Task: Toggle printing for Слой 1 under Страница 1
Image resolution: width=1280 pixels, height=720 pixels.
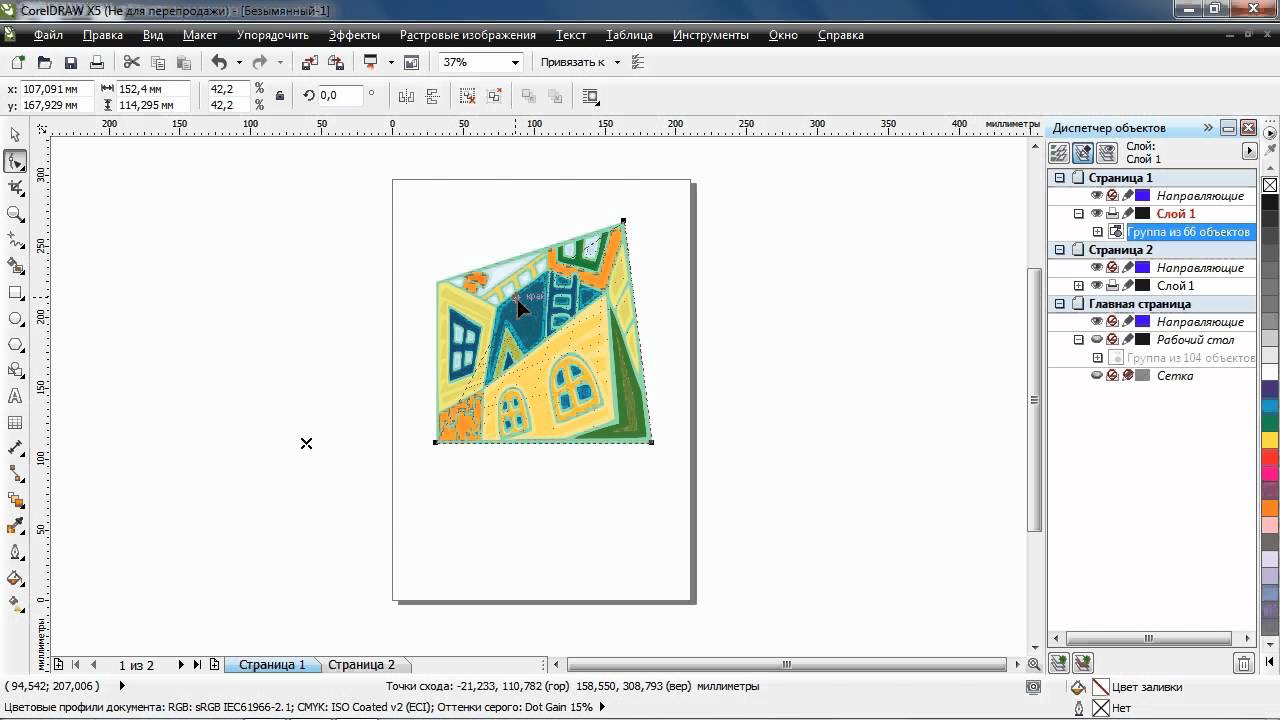Action: (x=1112, y=214)
